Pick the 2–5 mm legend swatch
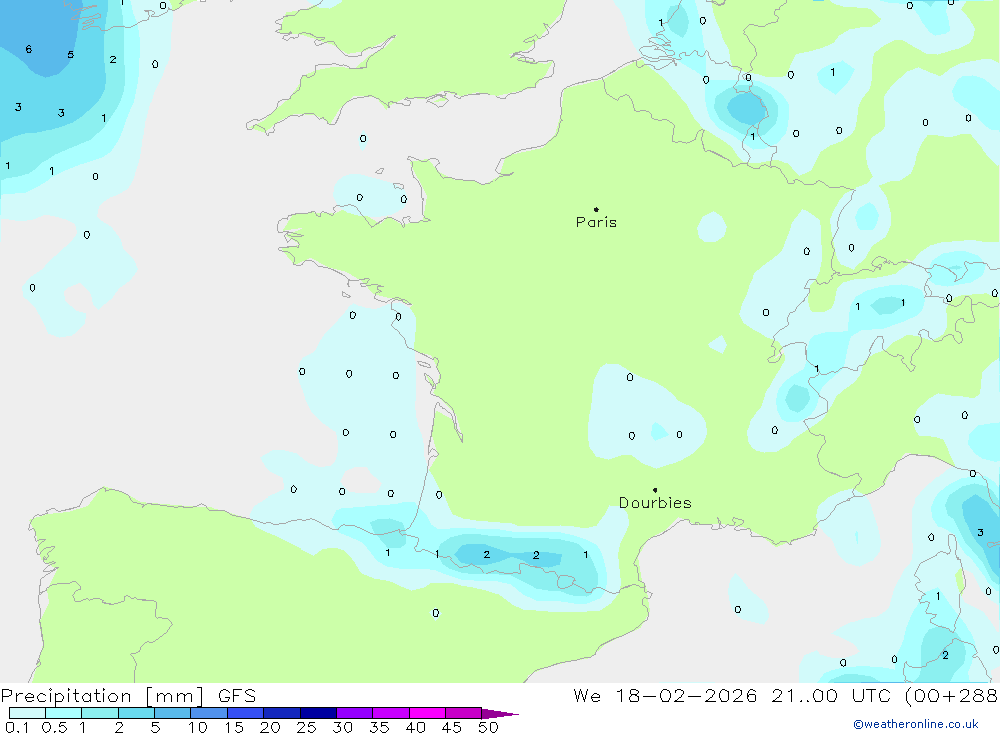 pyautogui.click(x=136, y=713)
